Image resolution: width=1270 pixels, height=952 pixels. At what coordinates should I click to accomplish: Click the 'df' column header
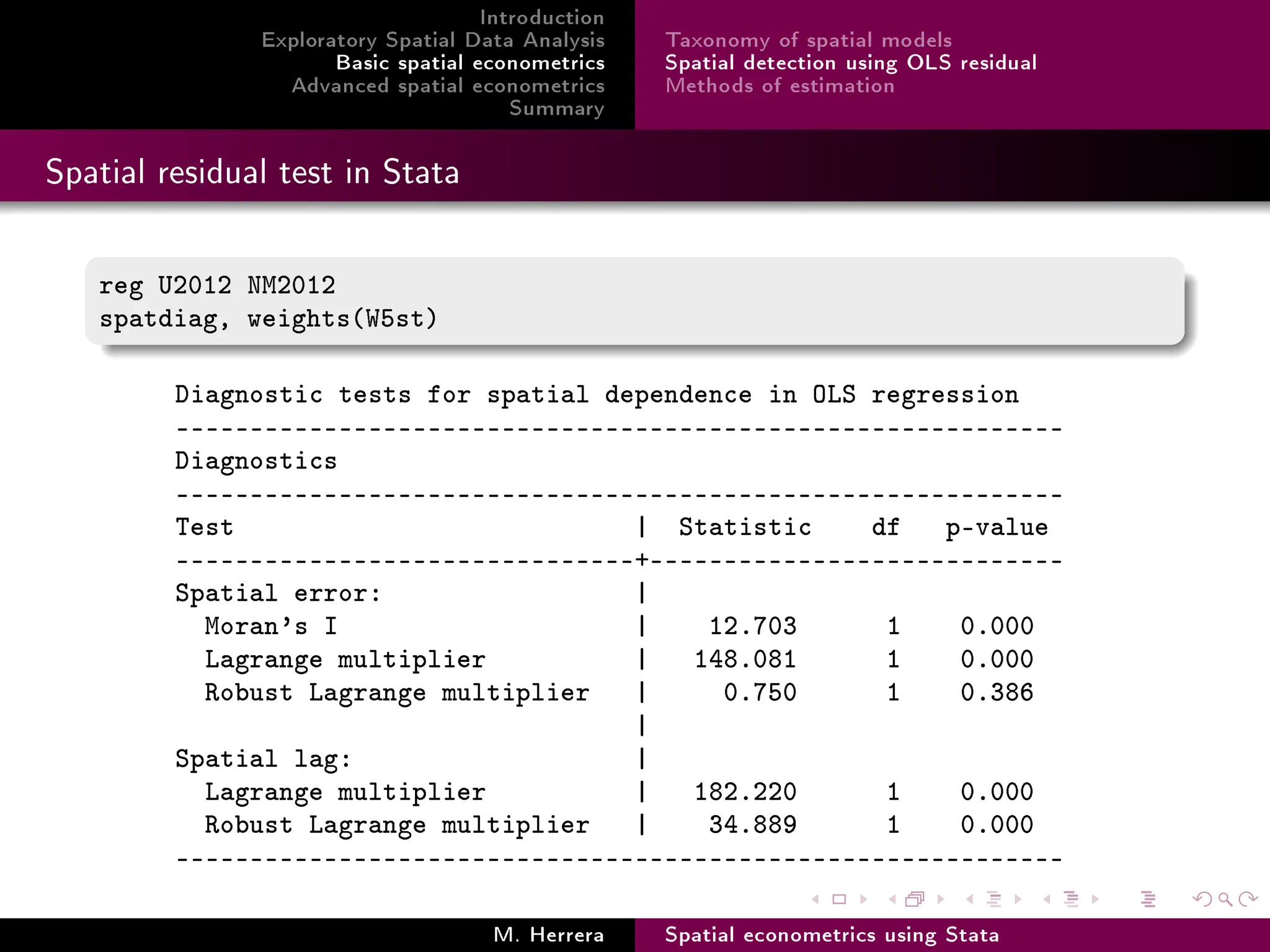(x=885, y=527)
